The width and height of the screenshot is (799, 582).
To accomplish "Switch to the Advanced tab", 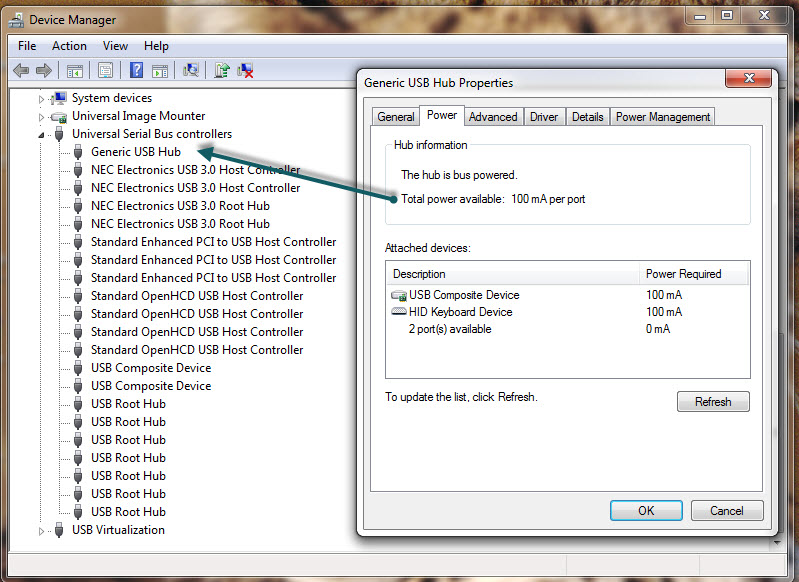I will (493, 117).
